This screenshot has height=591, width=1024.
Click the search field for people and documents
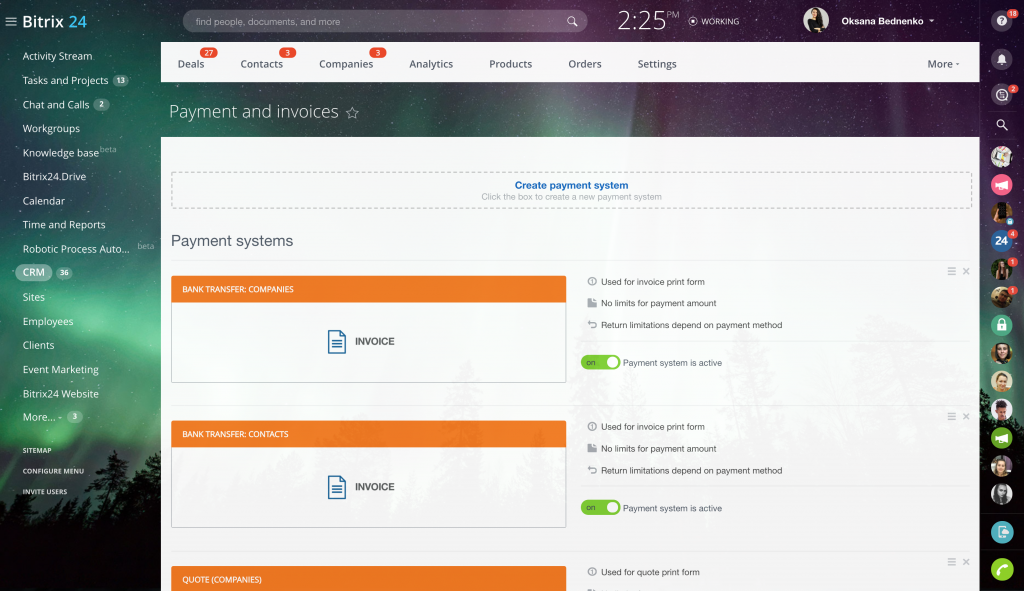click(x=380, y=21)
